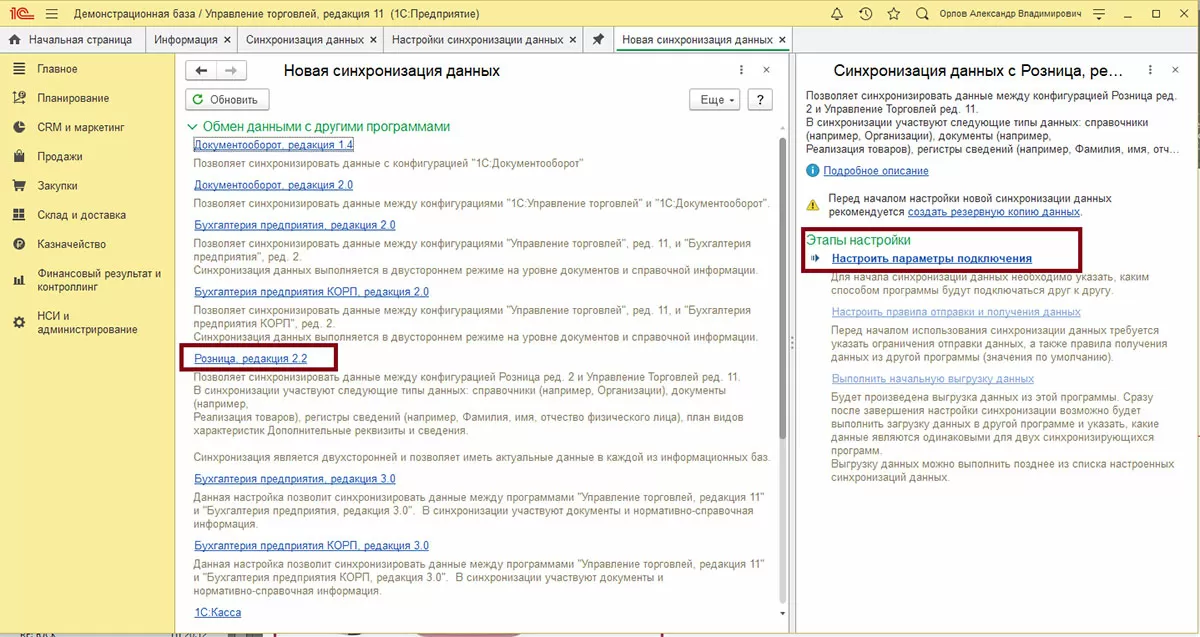This screenshot has width=1200, height=637.
Task: Switch to Начальная страница tab
Action: (x=72, y=39)
